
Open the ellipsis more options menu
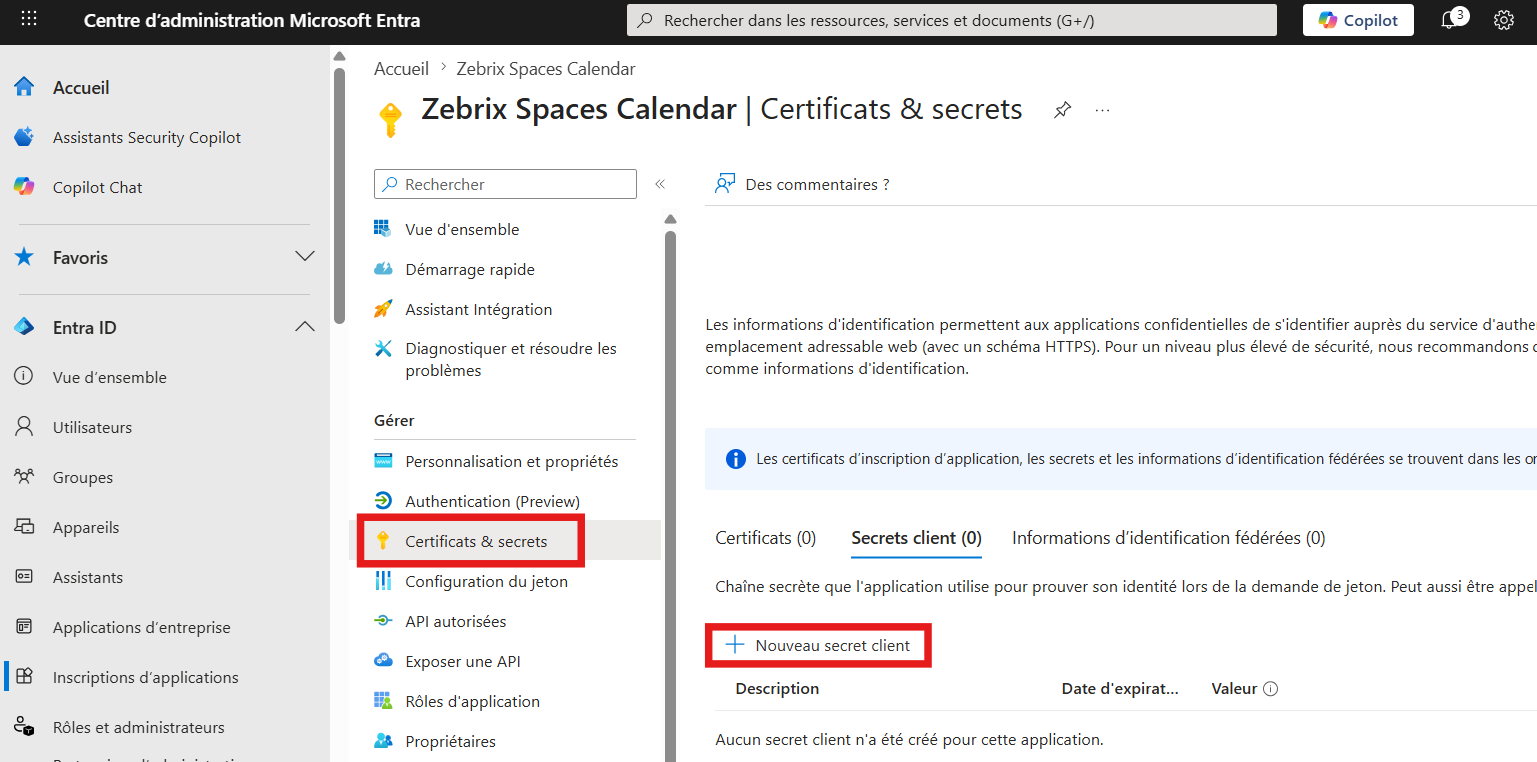[1102, 110]
